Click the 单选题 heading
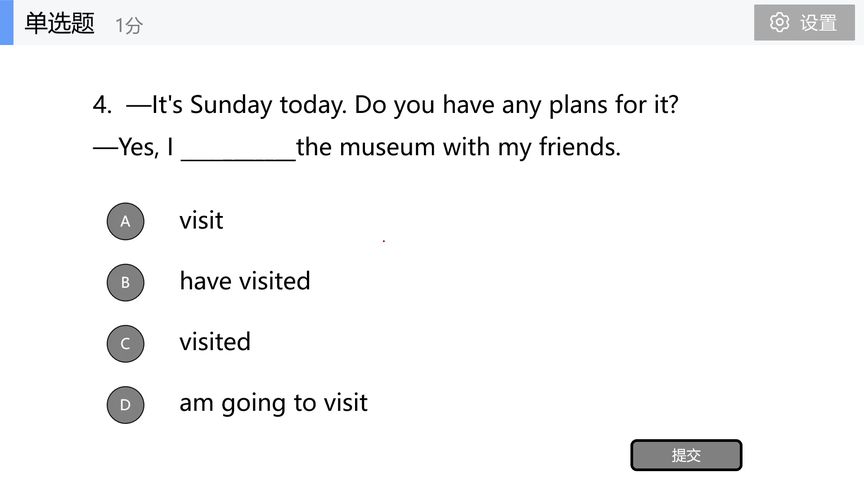864x486 pixels. (60, 24)
